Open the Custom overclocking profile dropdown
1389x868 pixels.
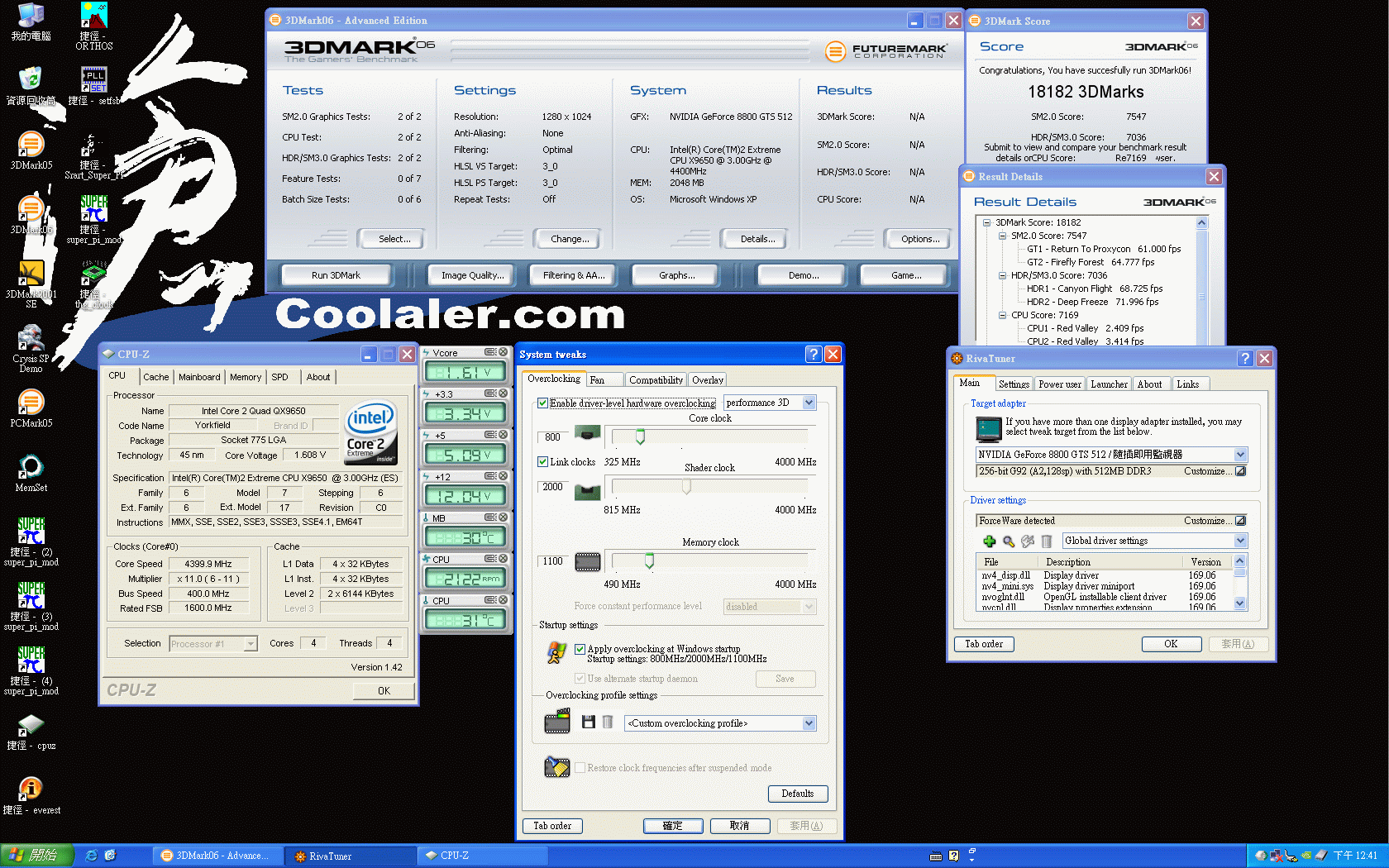tap(809, 723)
